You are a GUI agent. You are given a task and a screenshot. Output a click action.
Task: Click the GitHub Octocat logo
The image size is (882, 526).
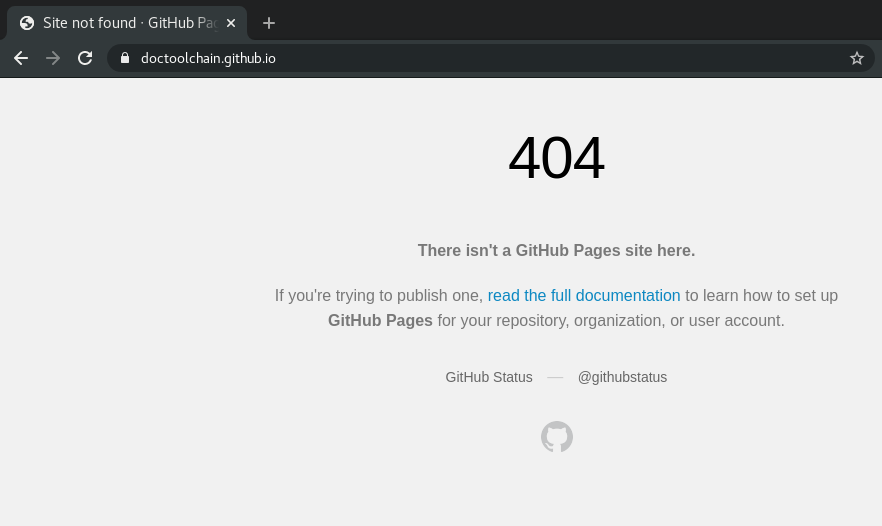(x=557, y=437)
